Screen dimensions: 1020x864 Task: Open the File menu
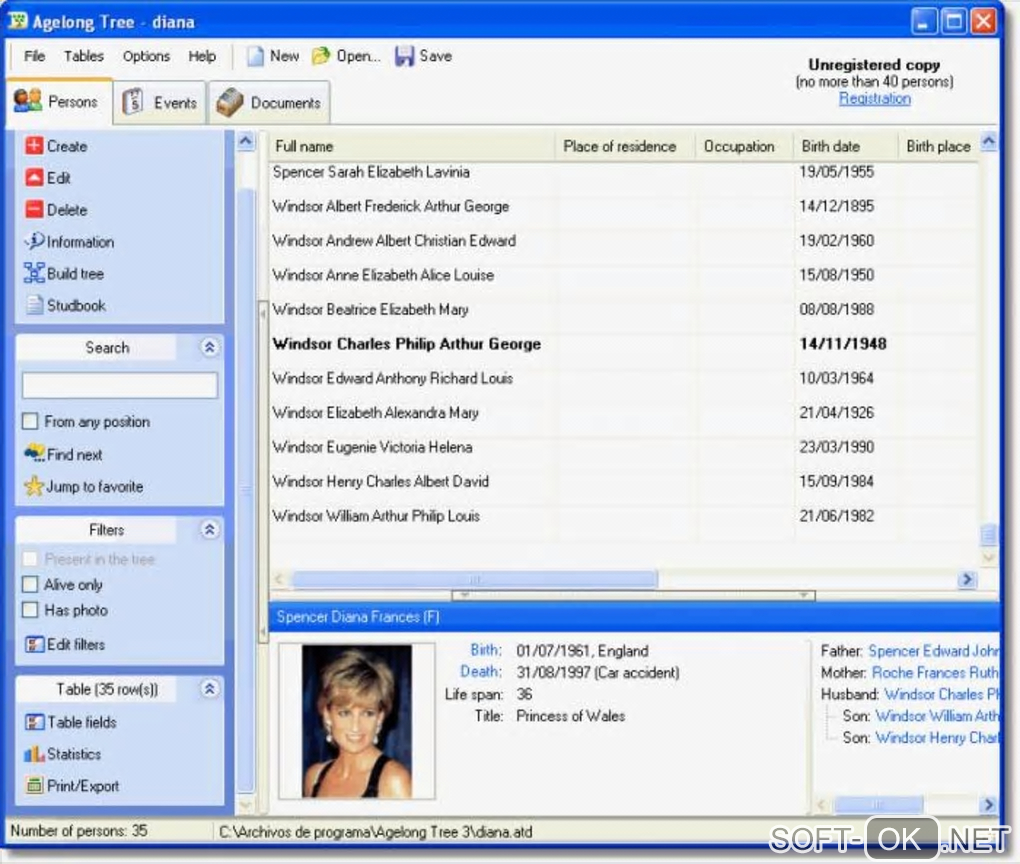(x=34, y=56)
